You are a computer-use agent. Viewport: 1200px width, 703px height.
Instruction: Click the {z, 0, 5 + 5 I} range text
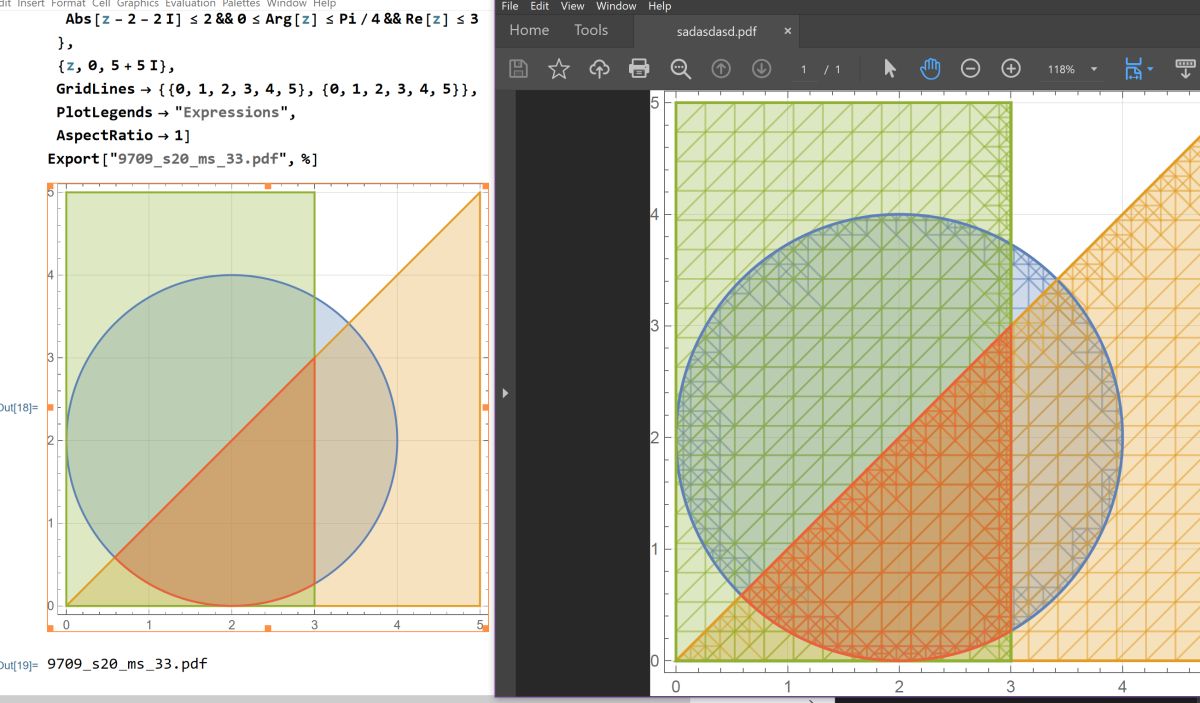click(x=115, y=66)
